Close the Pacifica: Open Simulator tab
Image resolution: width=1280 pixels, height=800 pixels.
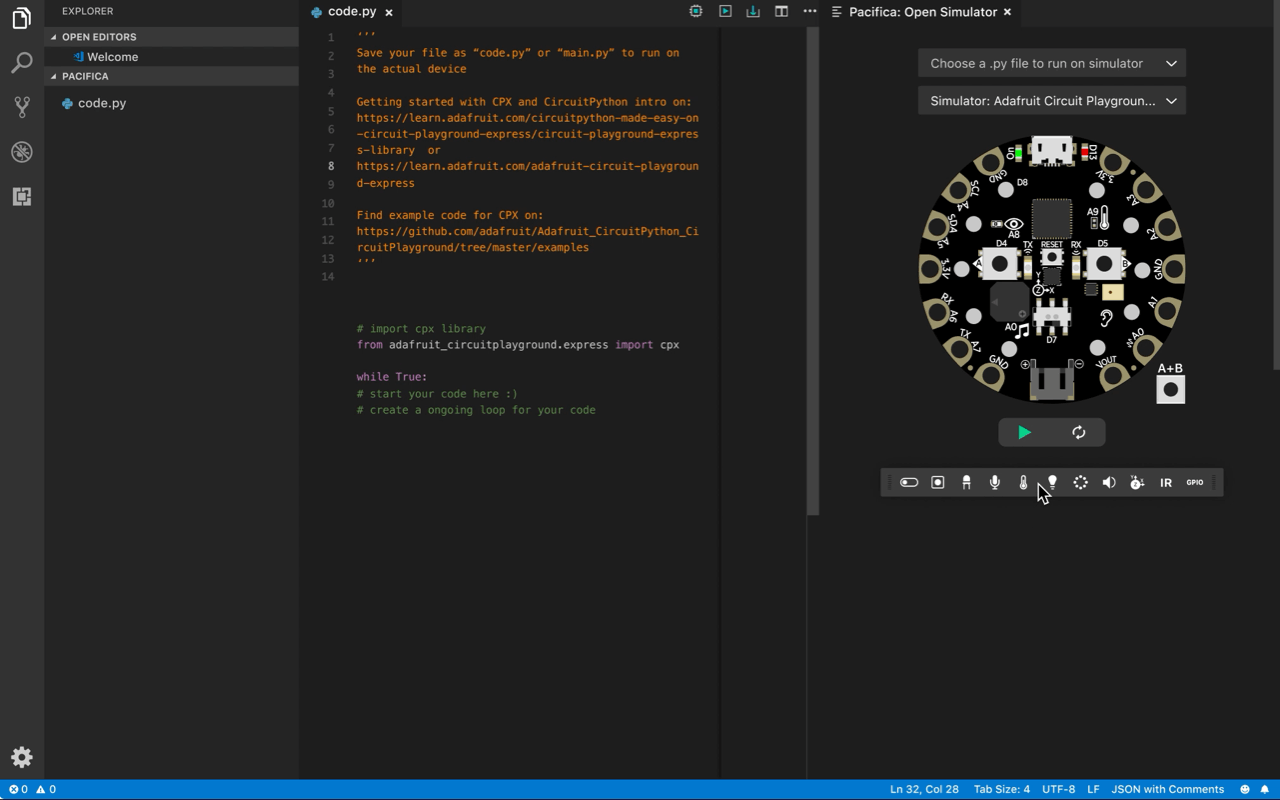1007,12
